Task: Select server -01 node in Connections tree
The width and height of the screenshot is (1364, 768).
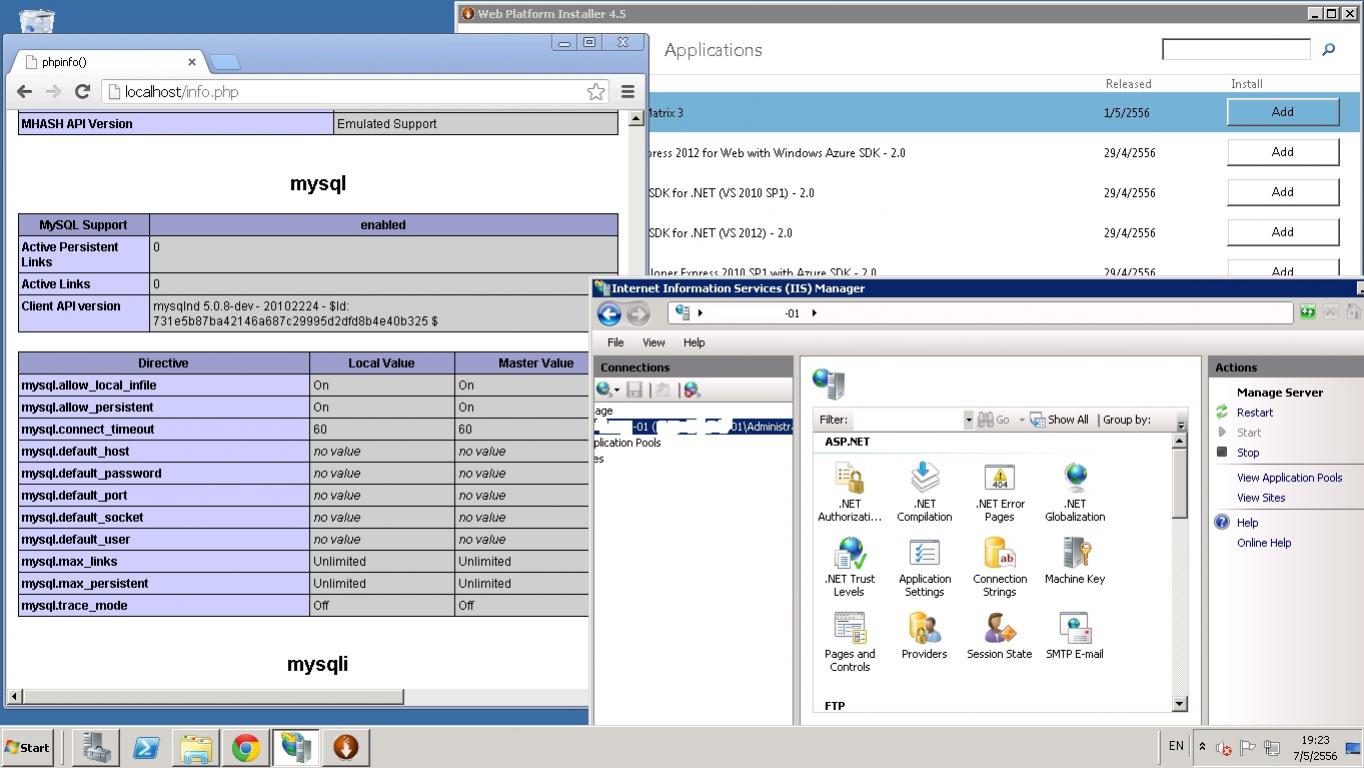Action: tap(693, 427)
